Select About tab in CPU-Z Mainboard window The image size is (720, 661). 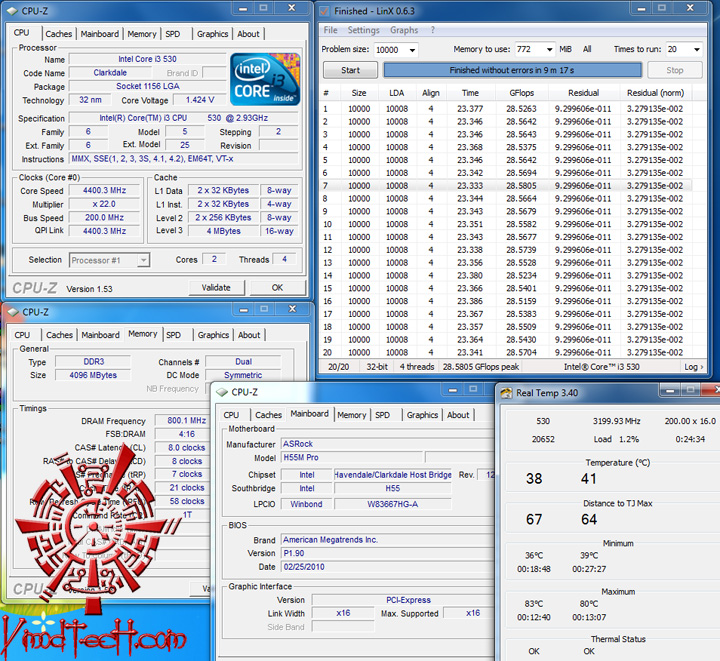click(458, 415)
